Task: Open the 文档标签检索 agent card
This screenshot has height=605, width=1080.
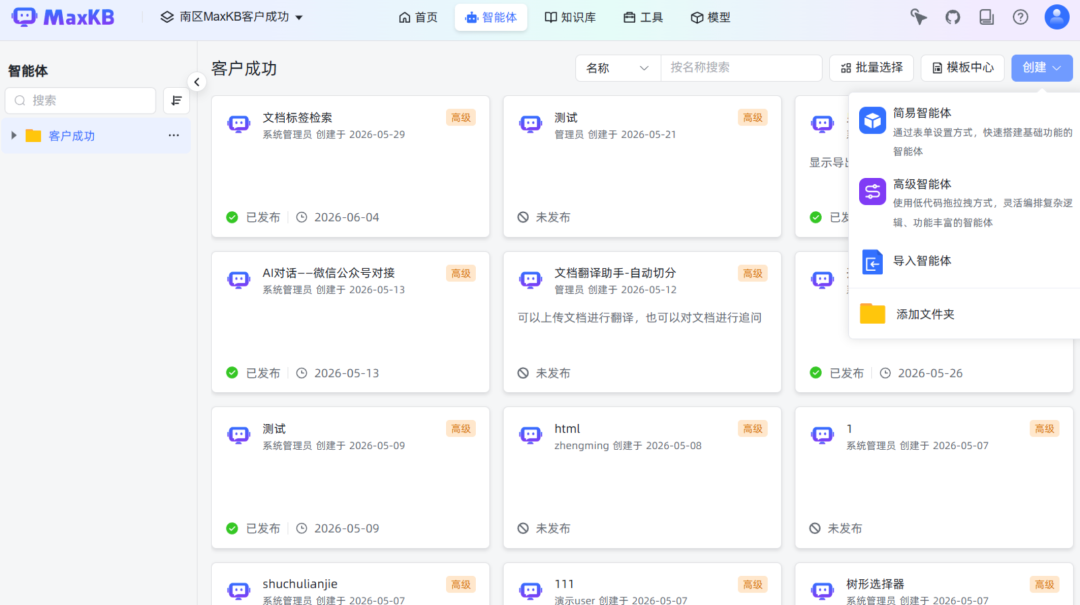Action: point(351,167)
